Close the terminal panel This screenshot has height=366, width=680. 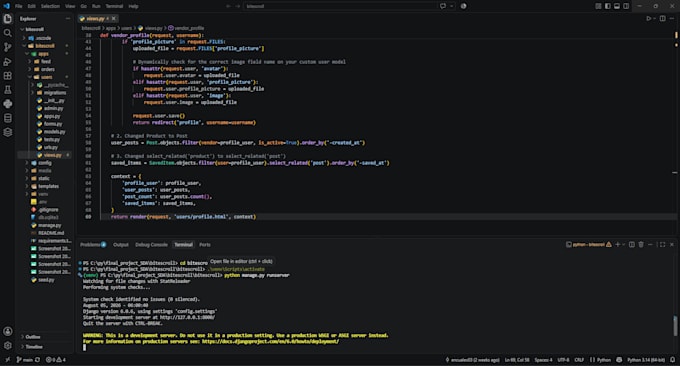point(672,245)
